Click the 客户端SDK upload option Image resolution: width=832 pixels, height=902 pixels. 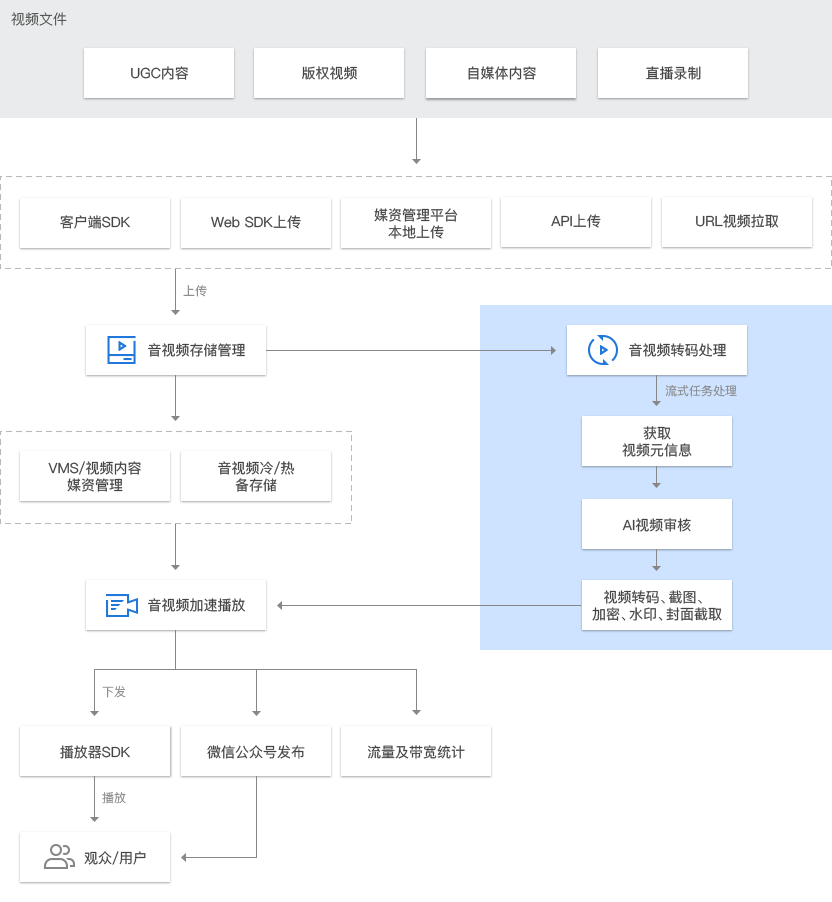95,223
